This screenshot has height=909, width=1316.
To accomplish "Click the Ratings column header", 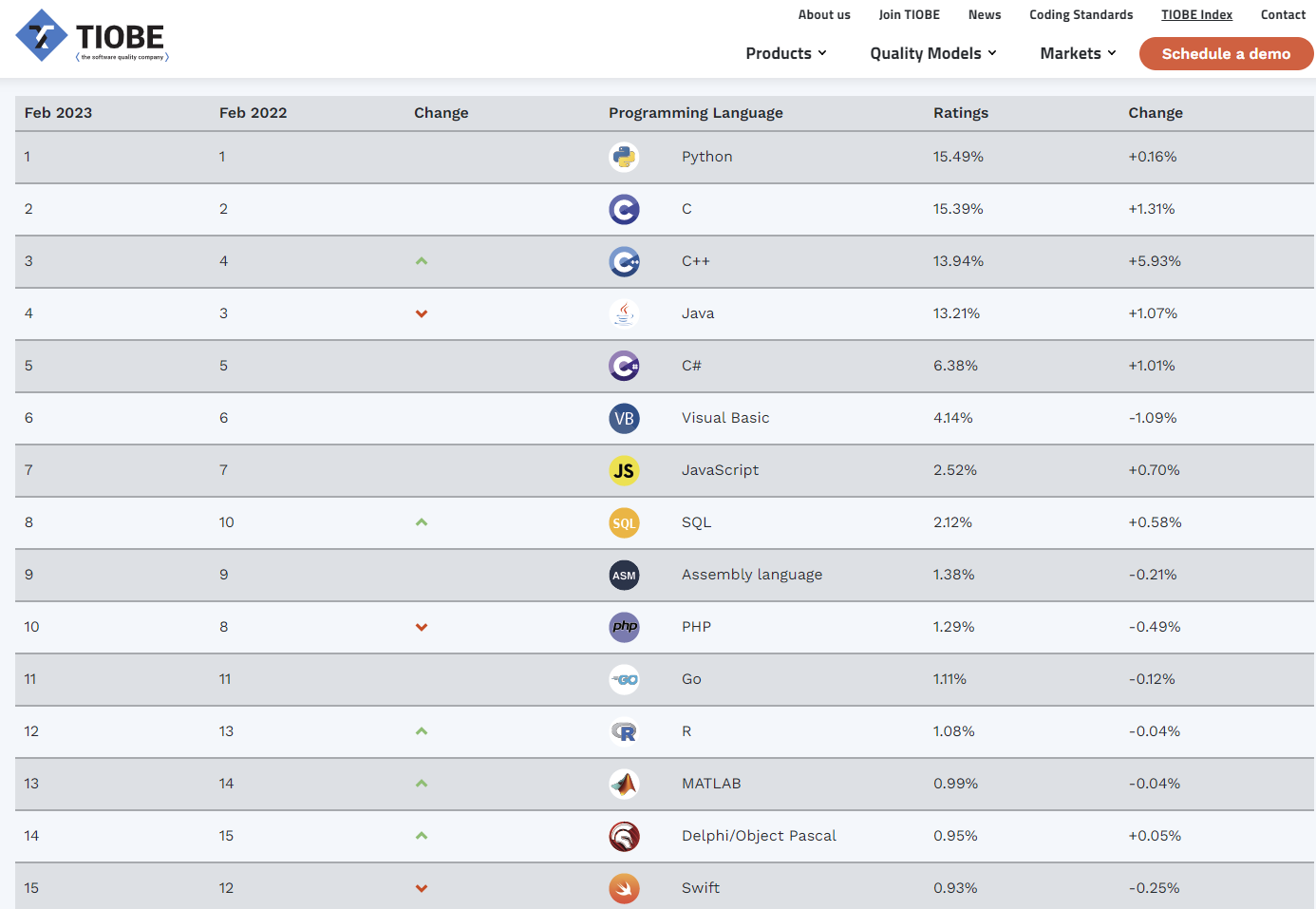I will 961,113.
